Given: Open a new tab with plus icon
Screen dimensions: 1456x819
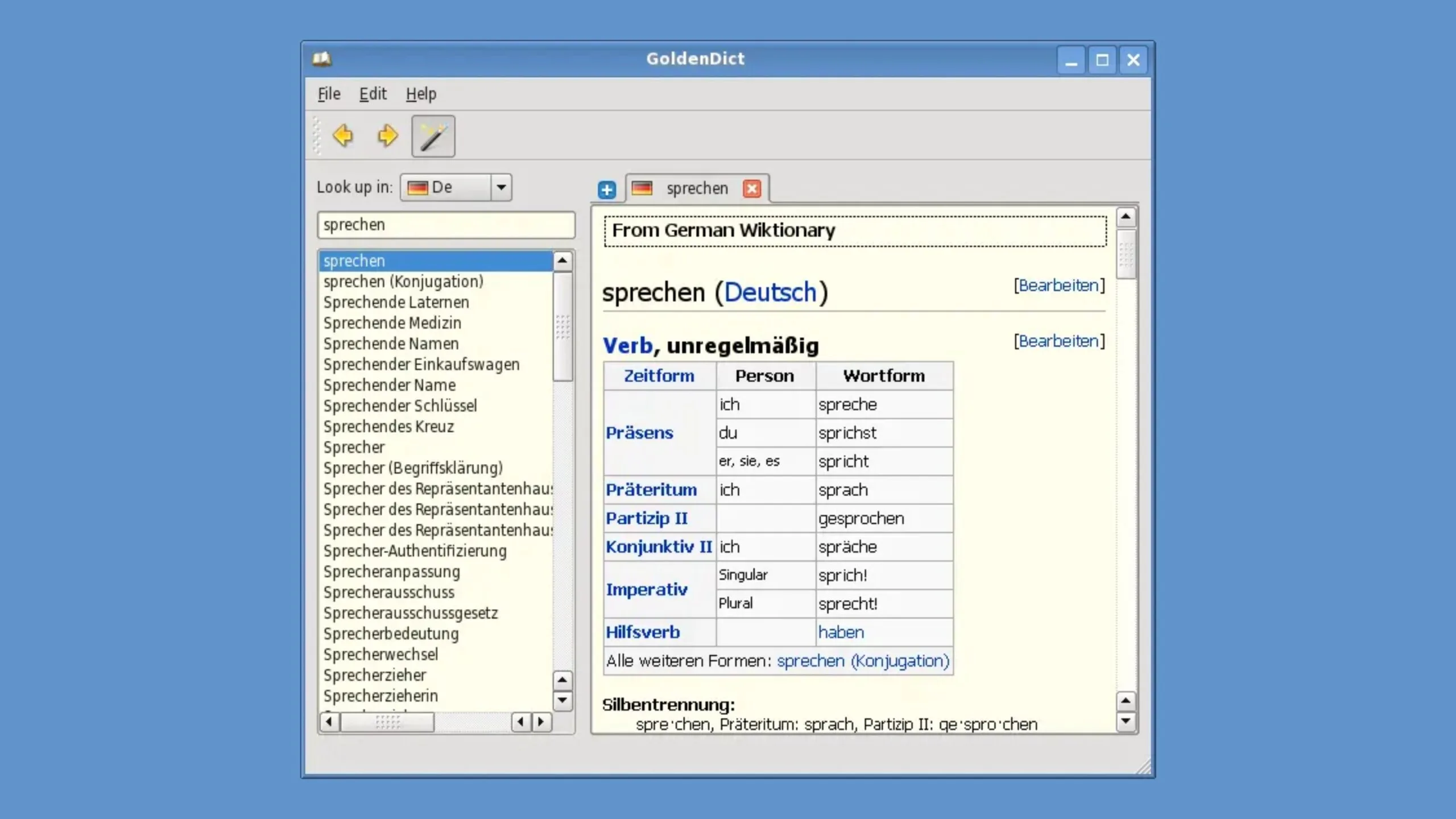Looking at the screenshot, I should point(607,189).
